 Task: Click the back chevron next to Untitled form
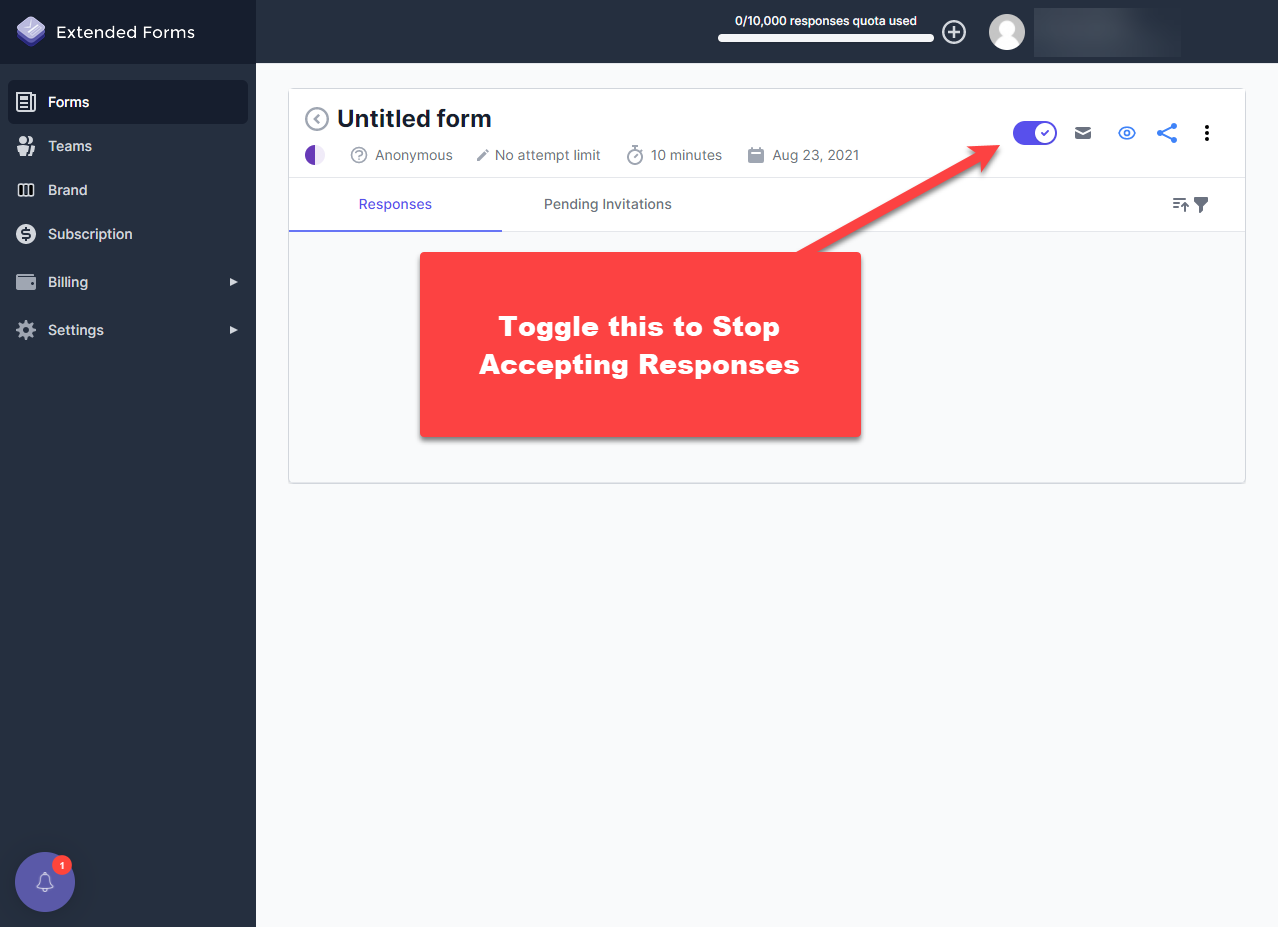pyautogui.click(x=316, y=118)
